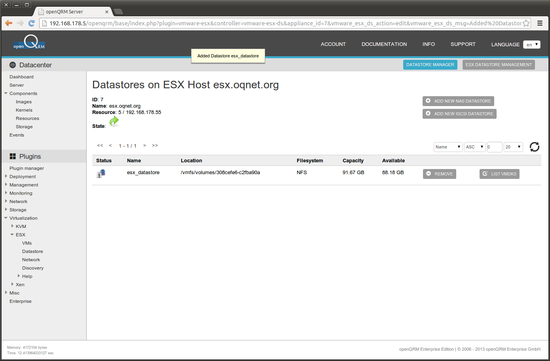Expand Help under ESX
550x361 pixels.
[x=18, y=276]
